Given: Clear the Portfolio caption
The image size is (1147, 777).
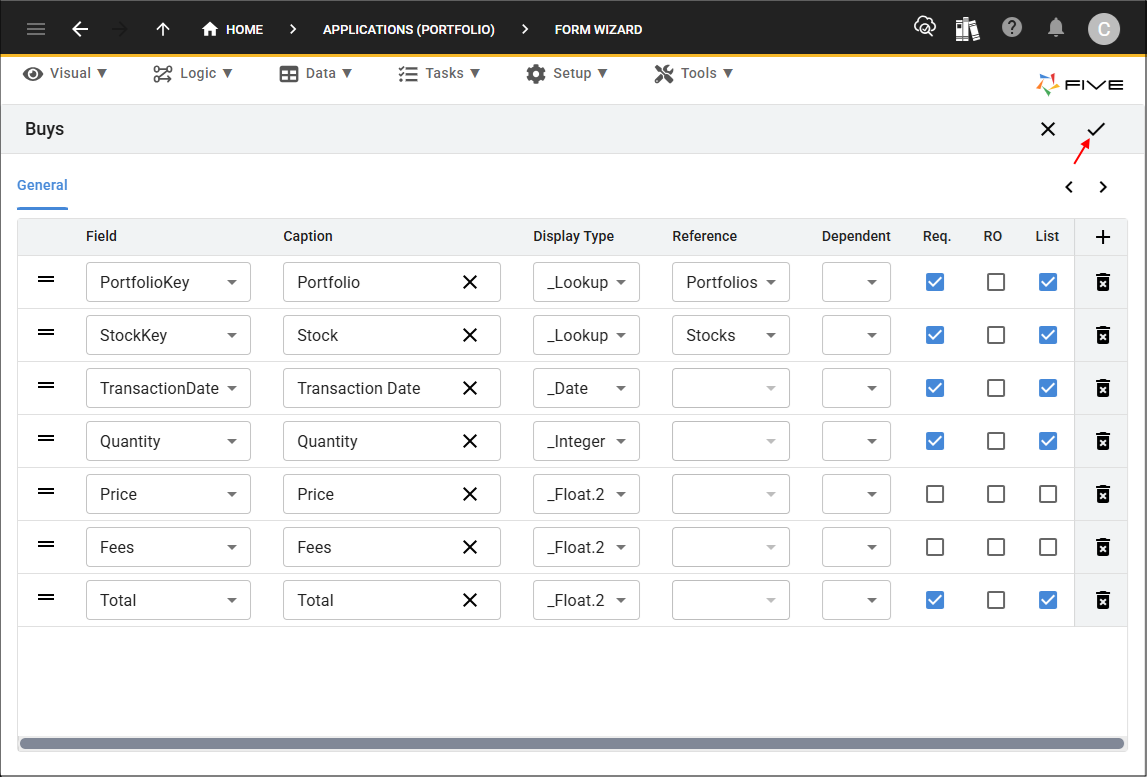Looking at the screenshot, I should (470, 282).
